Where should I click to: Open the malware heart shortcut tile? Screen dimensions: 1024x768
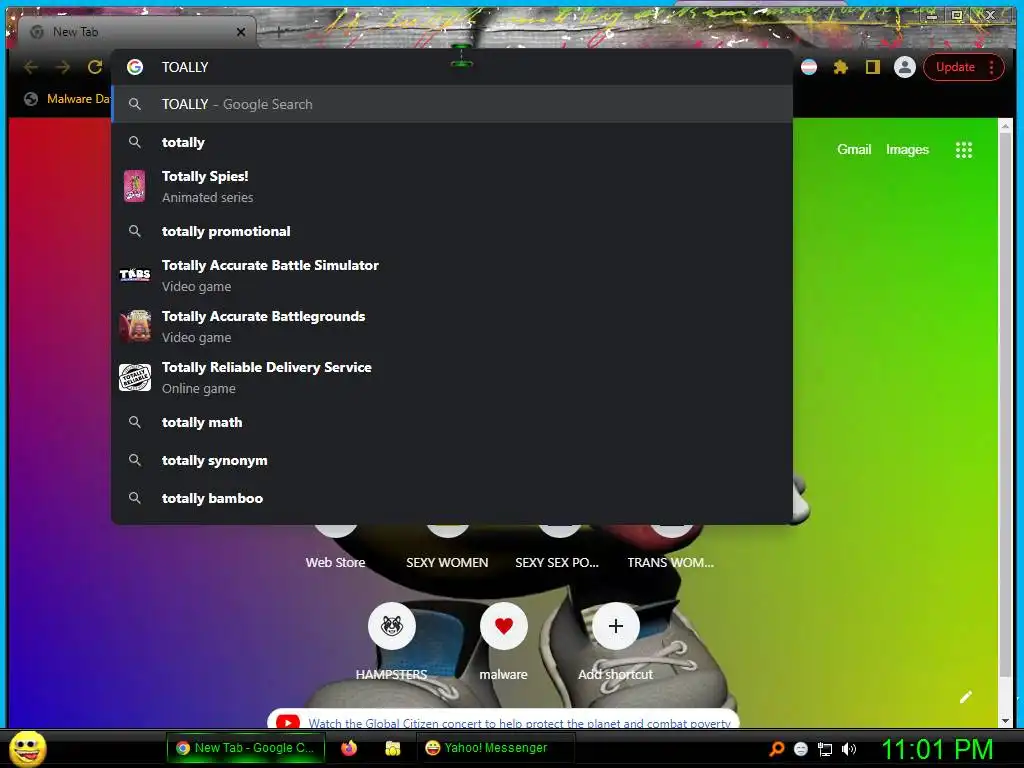click(503, 643)
